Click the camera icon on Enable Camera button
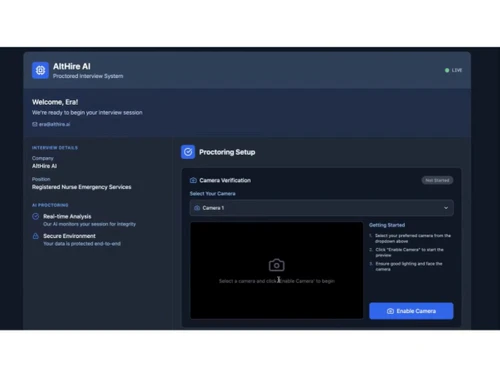The height and width of the screenshot is (375, 500). click(390, 311)
